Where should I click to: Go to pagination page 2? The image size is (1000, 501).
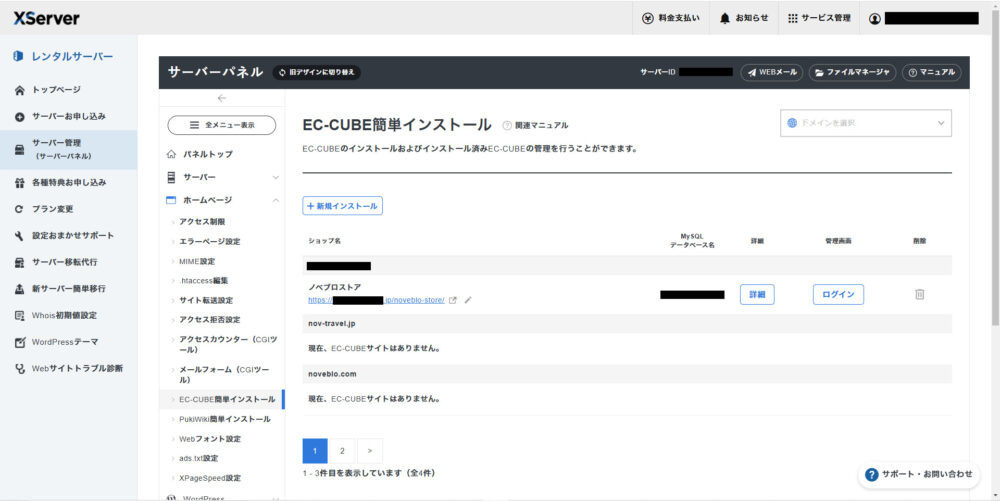click(342, 451)
